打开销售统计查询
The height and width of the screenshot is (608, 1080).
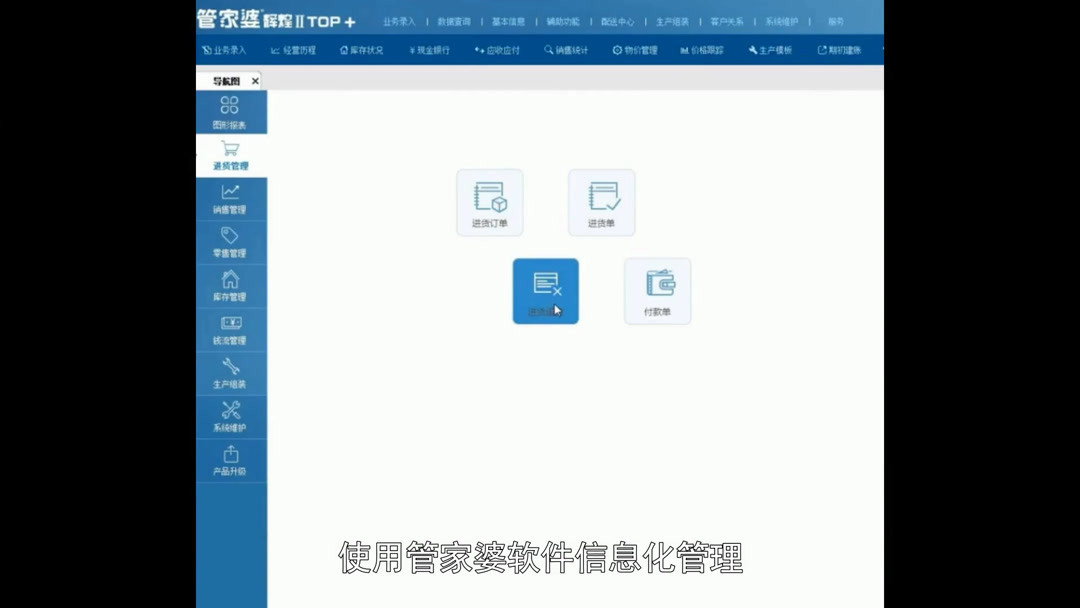tap(565, 49)
